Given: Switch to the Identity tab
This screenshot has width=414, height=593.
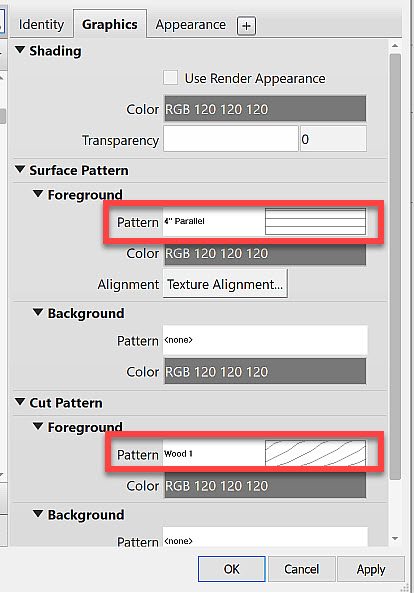Looking at the screenshot, I should [41, 25].
